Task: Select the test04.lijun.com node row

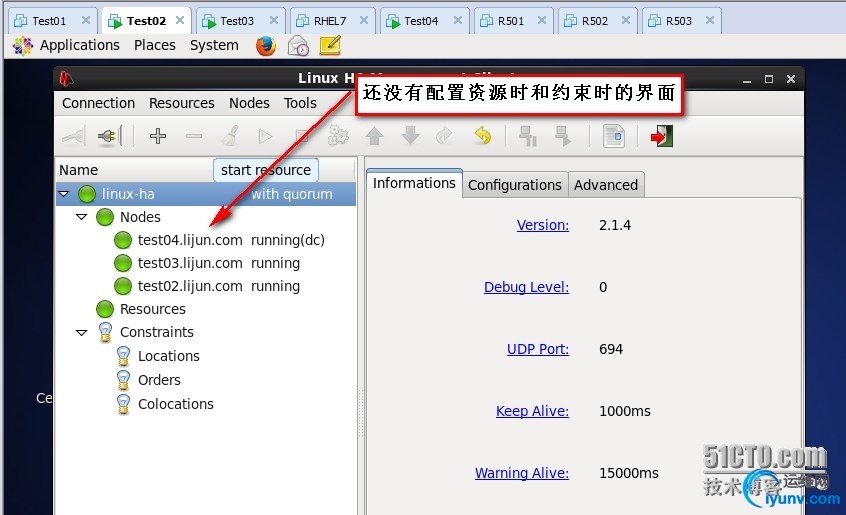Action: [206, 240]
